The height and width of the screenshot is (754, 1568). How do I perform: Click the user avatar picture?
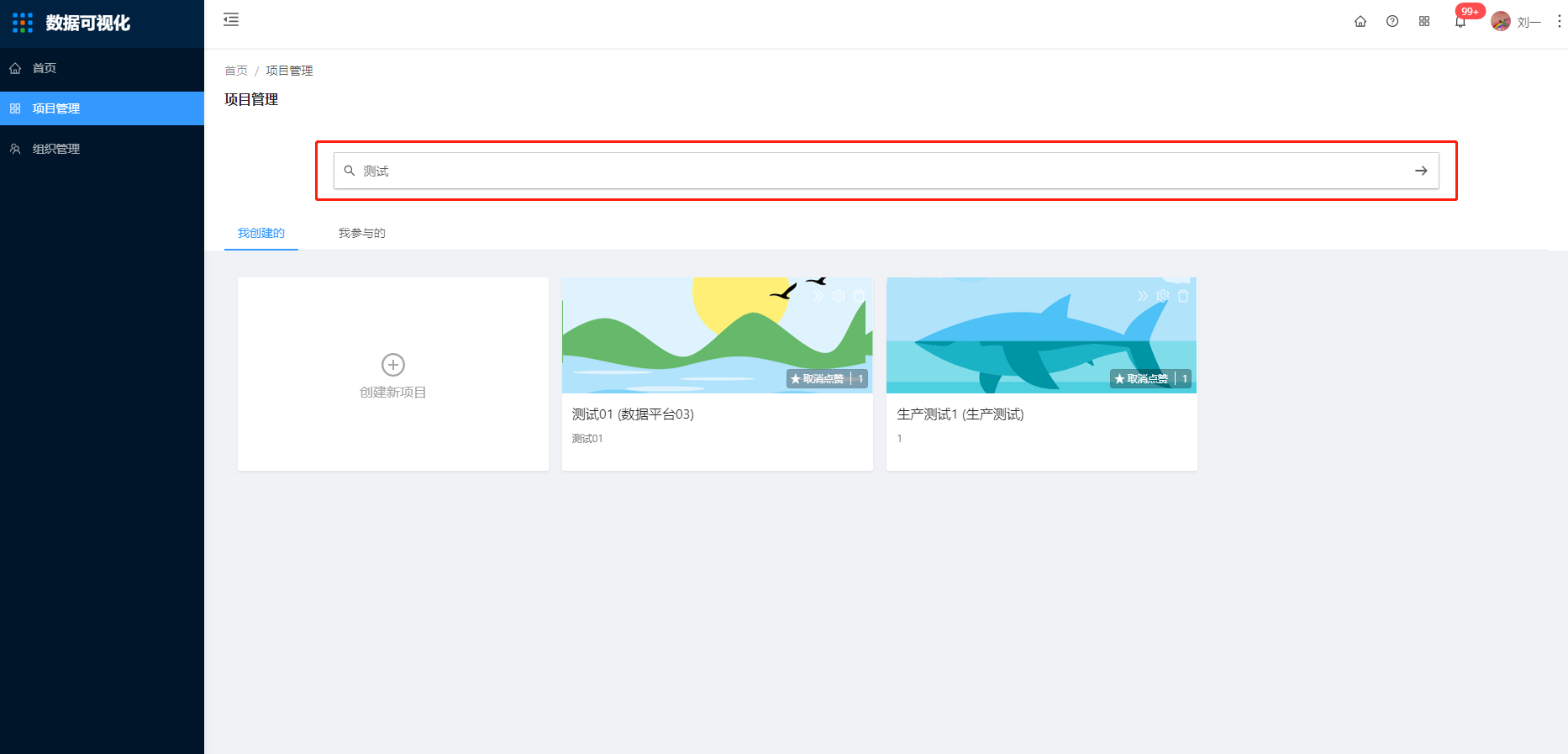pos(1501,22)
